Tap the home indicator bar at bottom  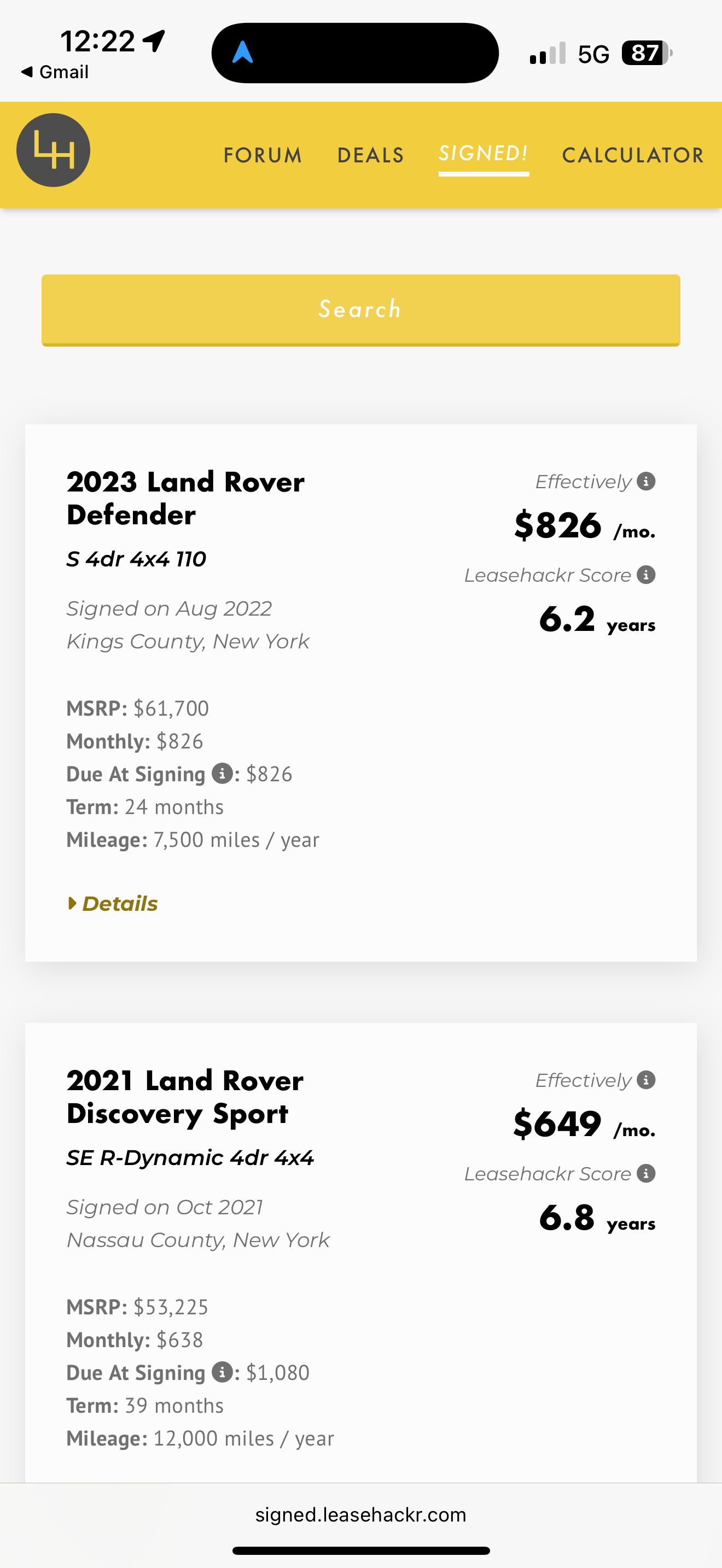pos(361,1551)
